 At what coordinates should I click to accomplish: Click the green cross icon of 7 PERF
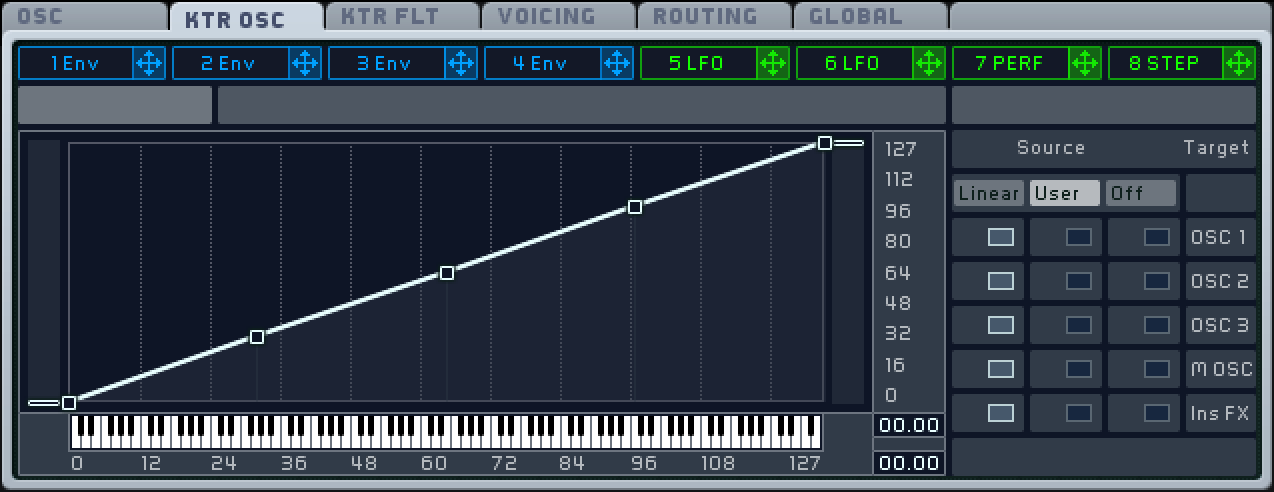pyautogui.click(x=1085, y=64)
